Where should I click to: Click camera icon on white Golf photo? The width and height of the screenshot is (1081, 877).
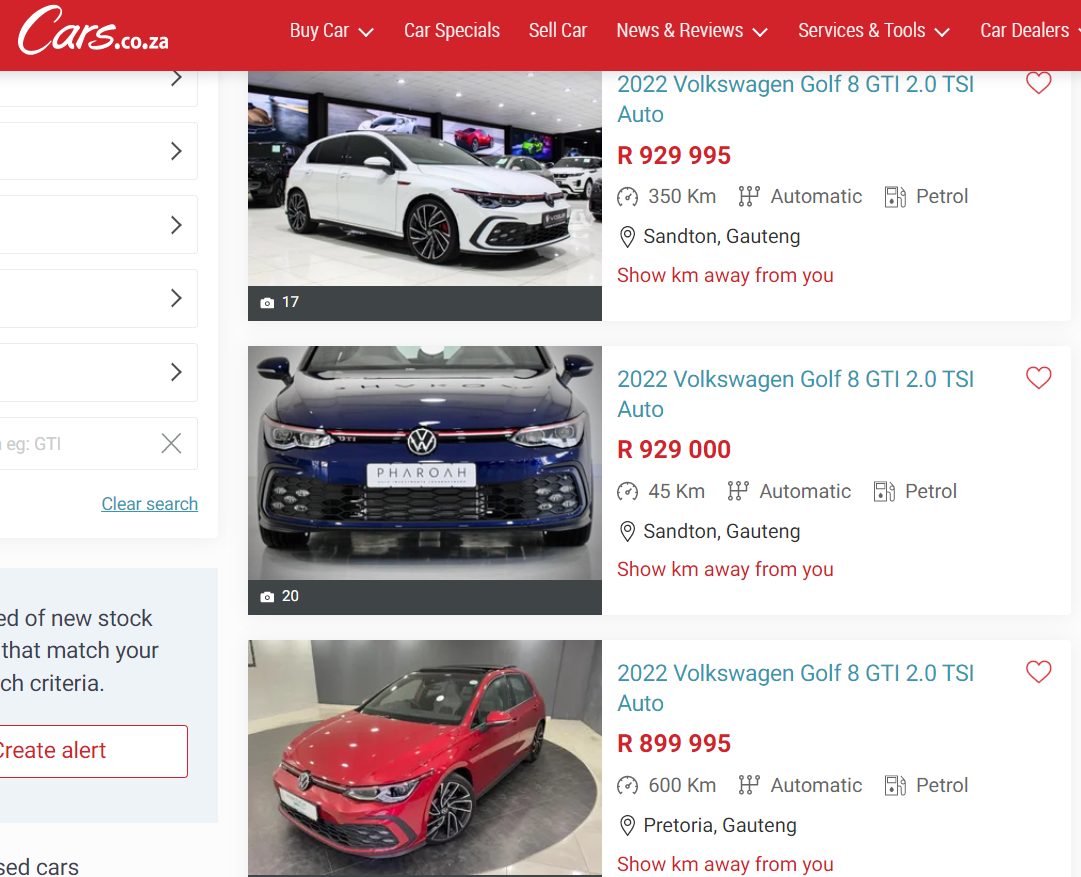coord(267,303)
